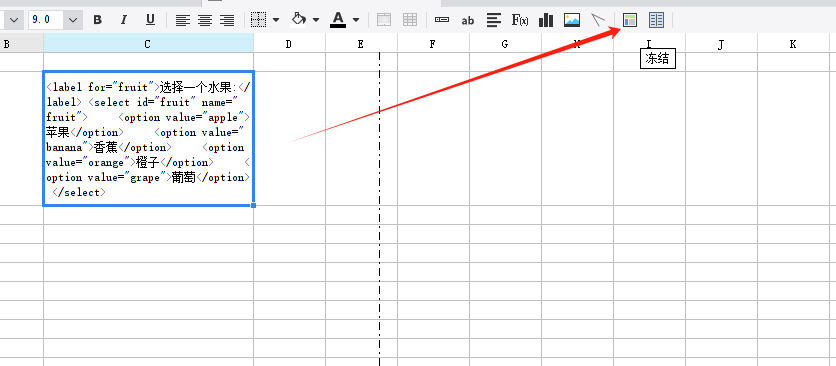Insert plain text with ab icon

(x=468, y=20)
